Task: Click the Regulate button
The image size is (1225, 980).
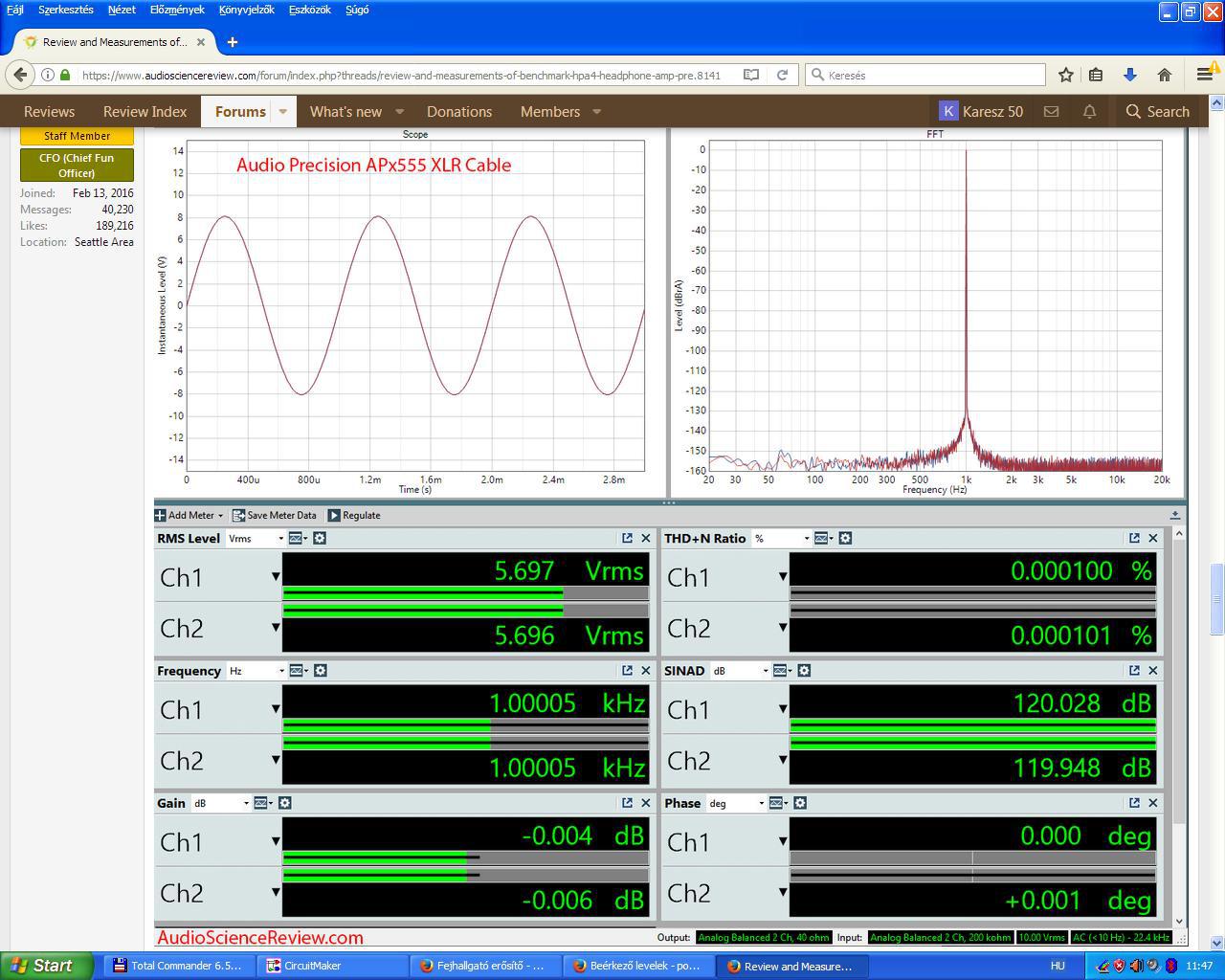Action: [354, 515]
